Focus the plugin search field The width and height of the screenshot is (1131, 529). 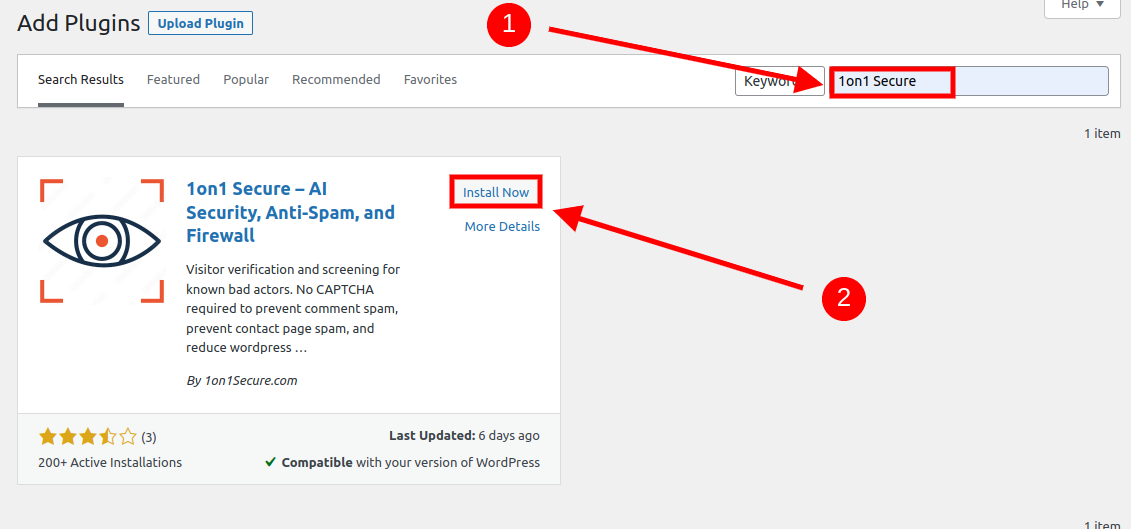[969, 82]
